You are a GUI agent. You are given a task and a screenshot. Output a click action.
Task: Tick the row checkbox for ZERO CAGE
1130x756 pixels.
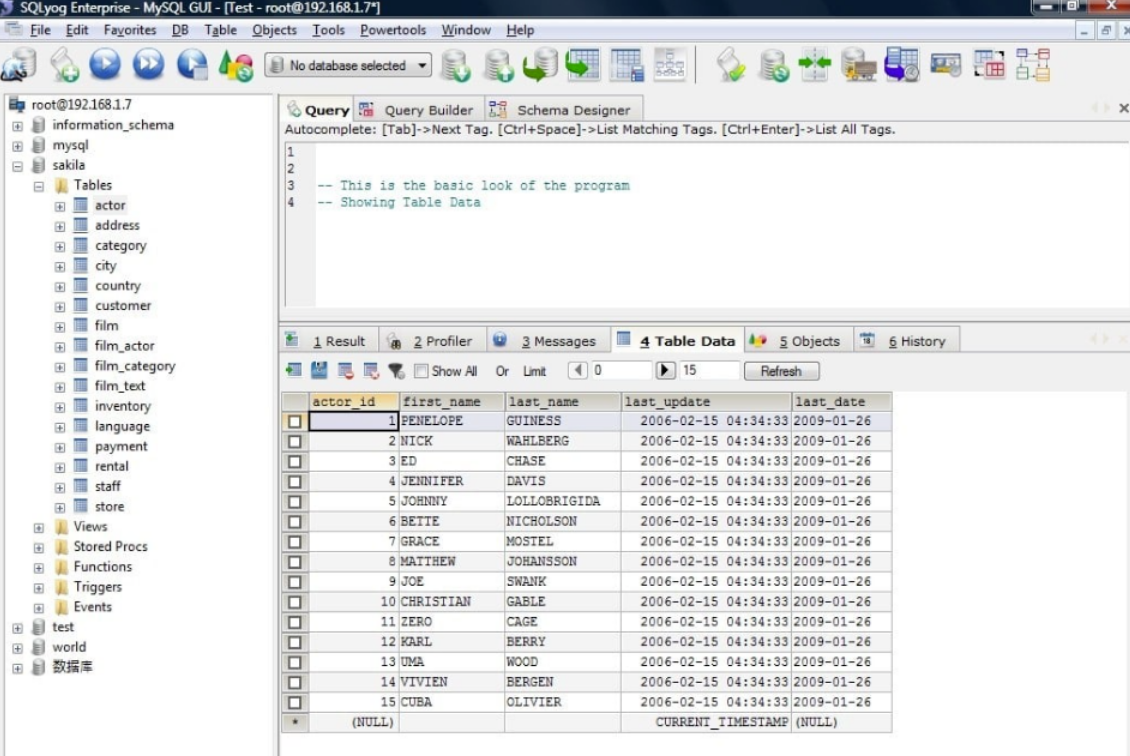pos(294,622)
